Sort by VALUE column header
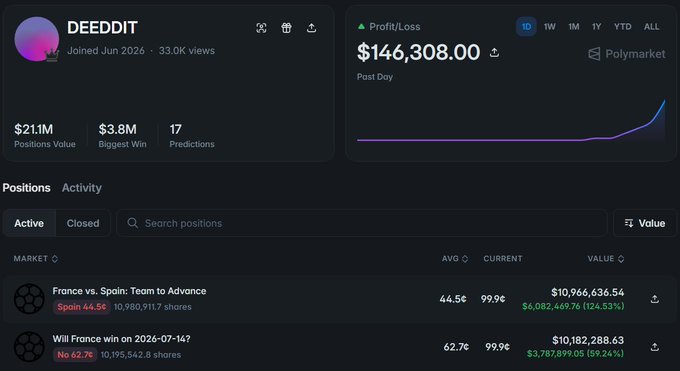This screenshot has width=680, height=371. click(x=606, y=259)
